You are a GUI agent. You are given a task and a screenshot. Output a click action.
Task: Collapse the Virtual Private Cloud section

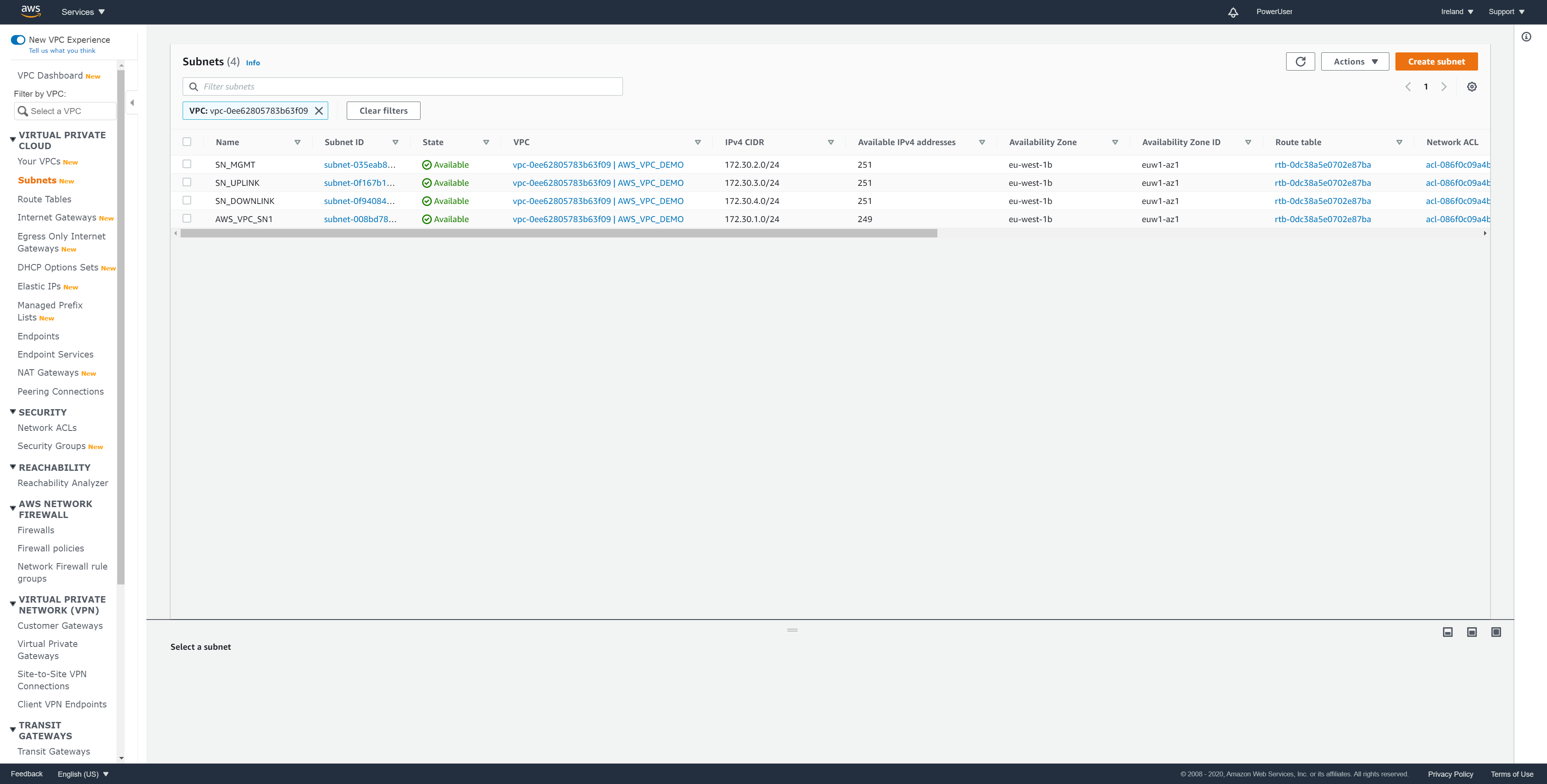[12, 139]
